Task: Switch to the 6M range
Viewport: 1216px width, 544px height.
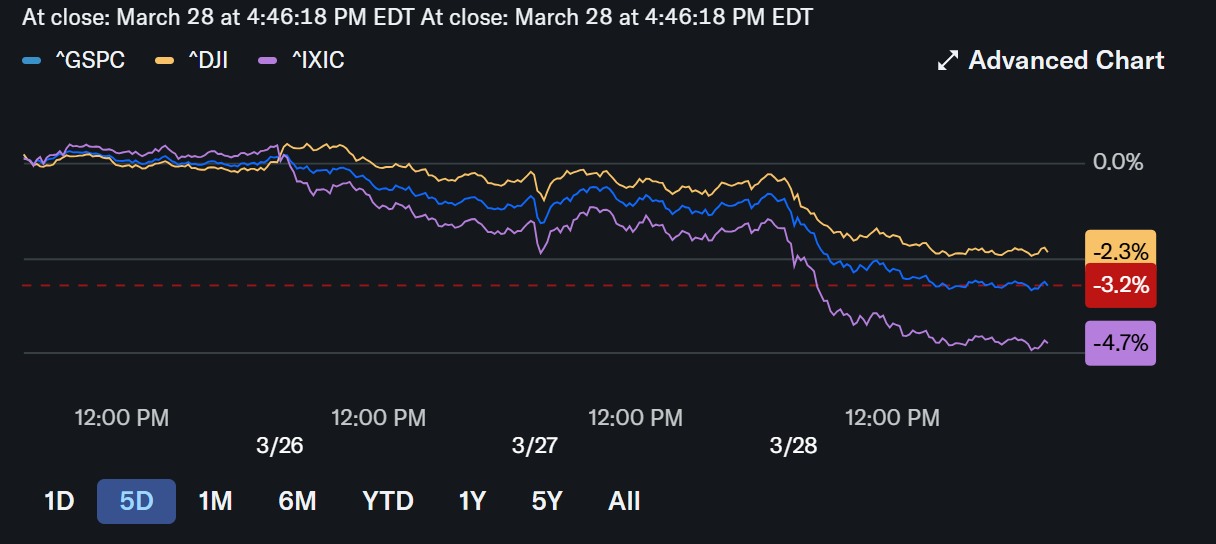Action: pos(297,502)
